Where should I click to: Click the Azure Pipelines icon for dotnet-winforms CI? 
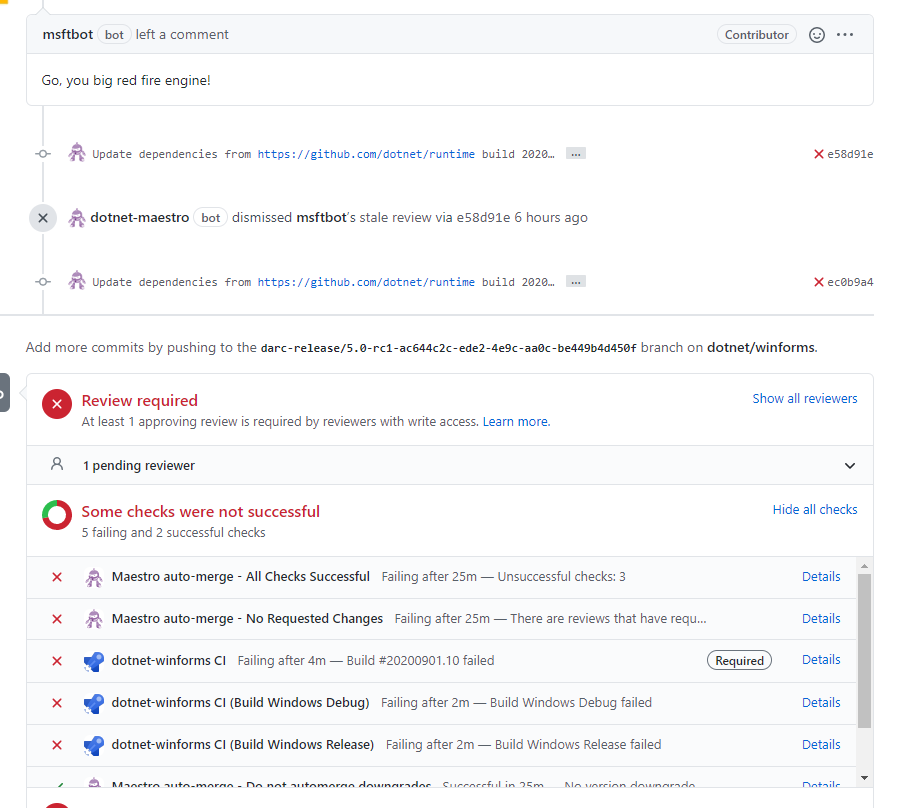pyautogui.click(x=93, y=660)
